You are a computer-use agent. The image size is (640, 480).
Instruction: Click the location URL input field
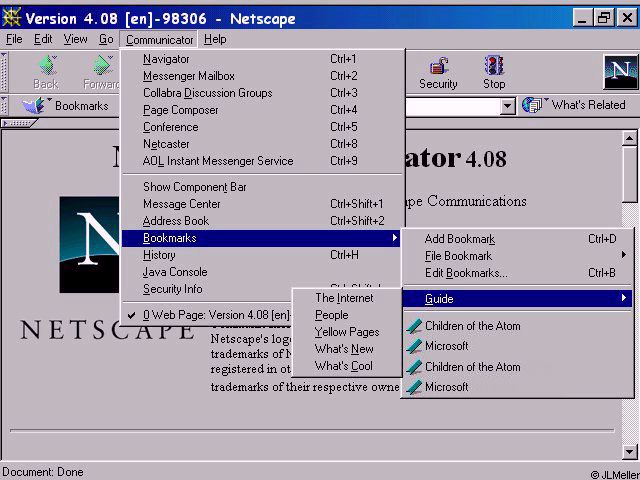coord(453,107)
